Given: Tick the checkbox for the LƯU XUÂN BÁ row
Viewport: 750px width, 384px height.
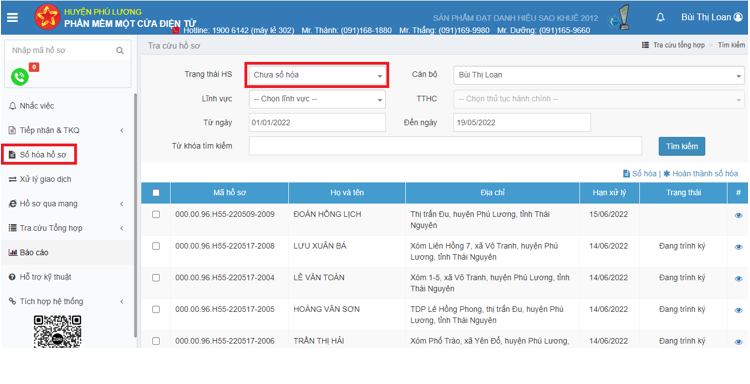Looking at the screenshot, I should tap(156, 246).
